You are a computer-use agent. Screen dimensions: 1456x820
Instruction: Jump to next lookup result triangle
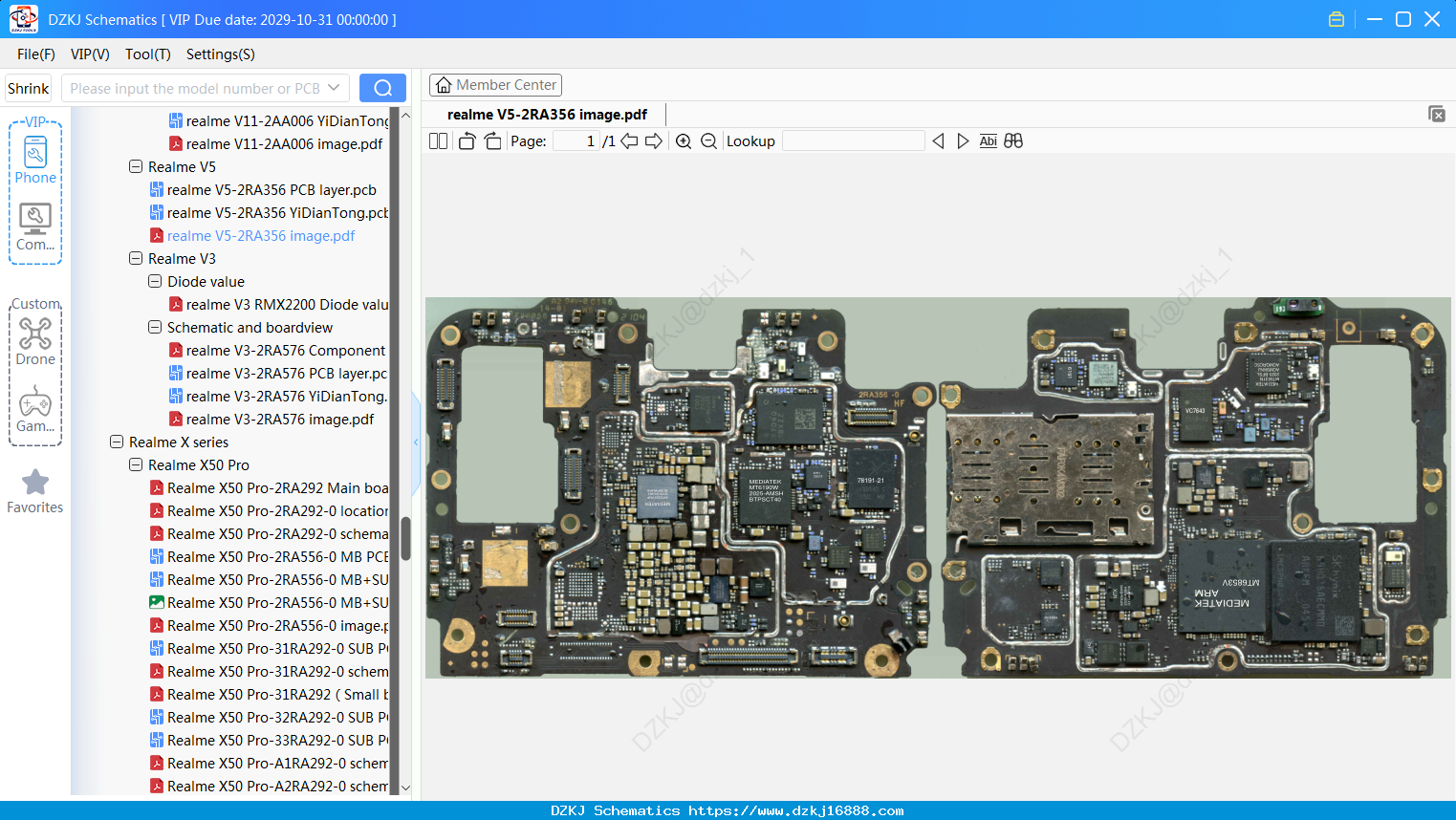[963, 141]
